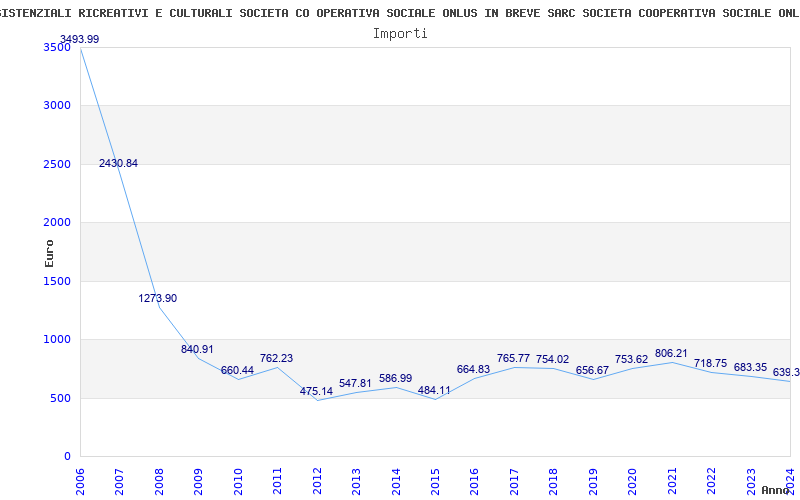Click the 2022 x-axis year label
The image size is (800, 500).
(x=711, y=482)
